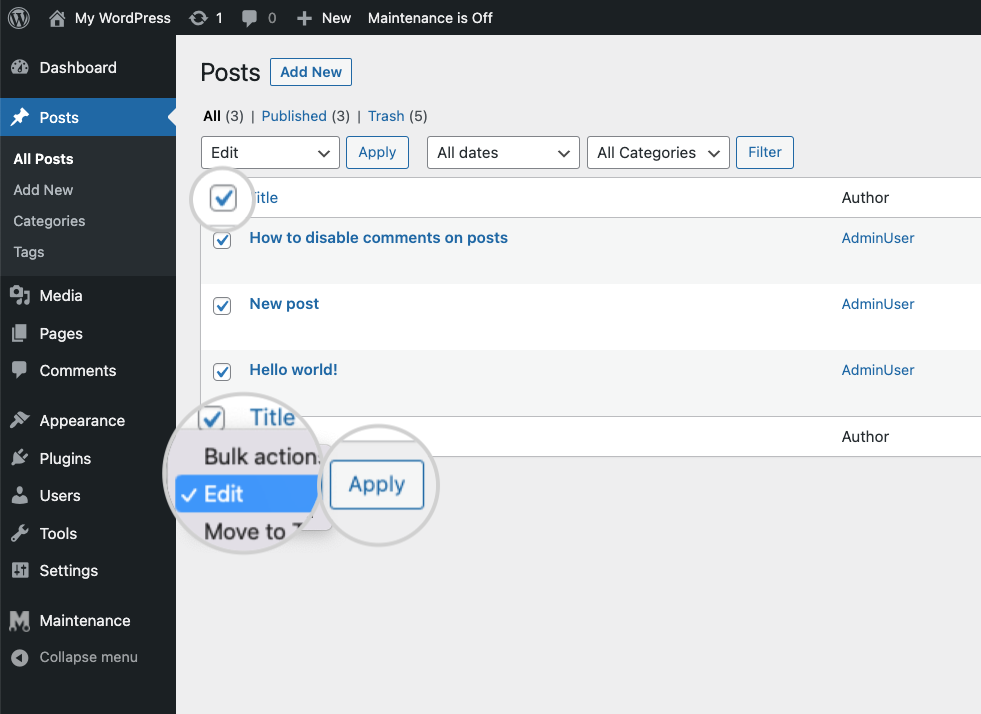The height and width of the screenshot is (714, 981).
Task: Click the Tools wrench icon
Action: (20, 533)
